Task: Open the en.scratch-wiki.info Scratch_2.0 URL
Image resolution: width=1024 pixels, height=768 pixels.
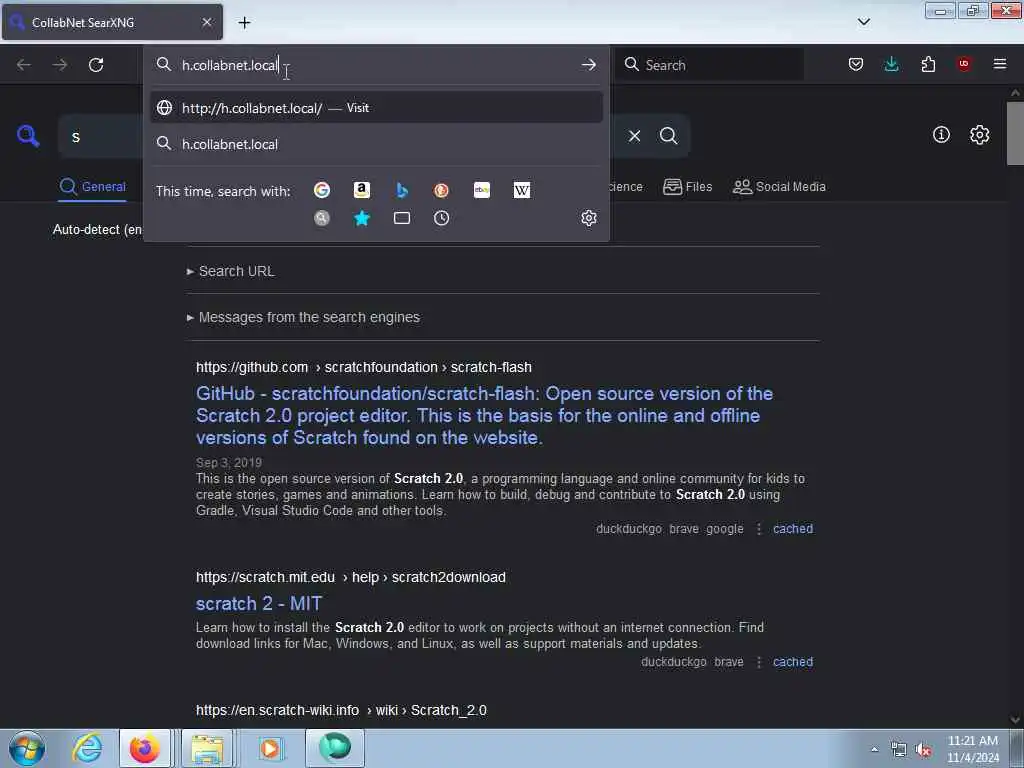Action: click(341, 711)
